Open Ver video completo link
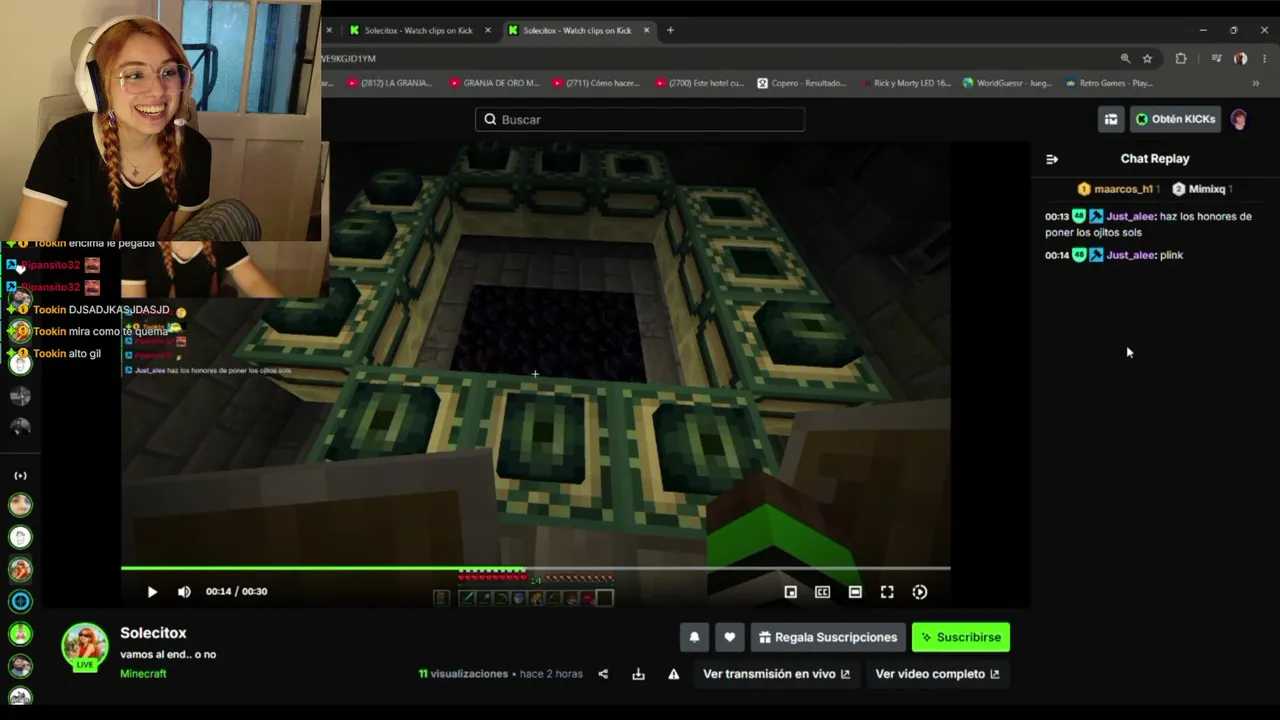Viewport: 1280px width, 720px height. point(937,674)
